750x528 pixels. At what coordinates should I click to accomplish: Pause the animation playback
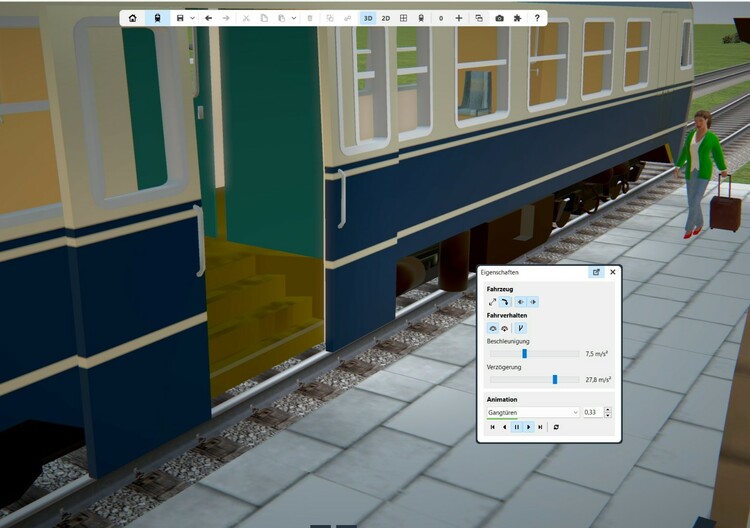pyautogui.click(x=517, y=427)
